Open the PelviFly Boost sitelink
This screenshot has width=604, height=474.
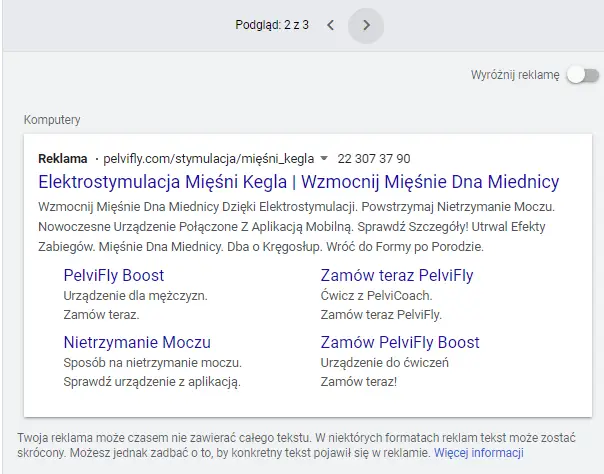[114, 275]
